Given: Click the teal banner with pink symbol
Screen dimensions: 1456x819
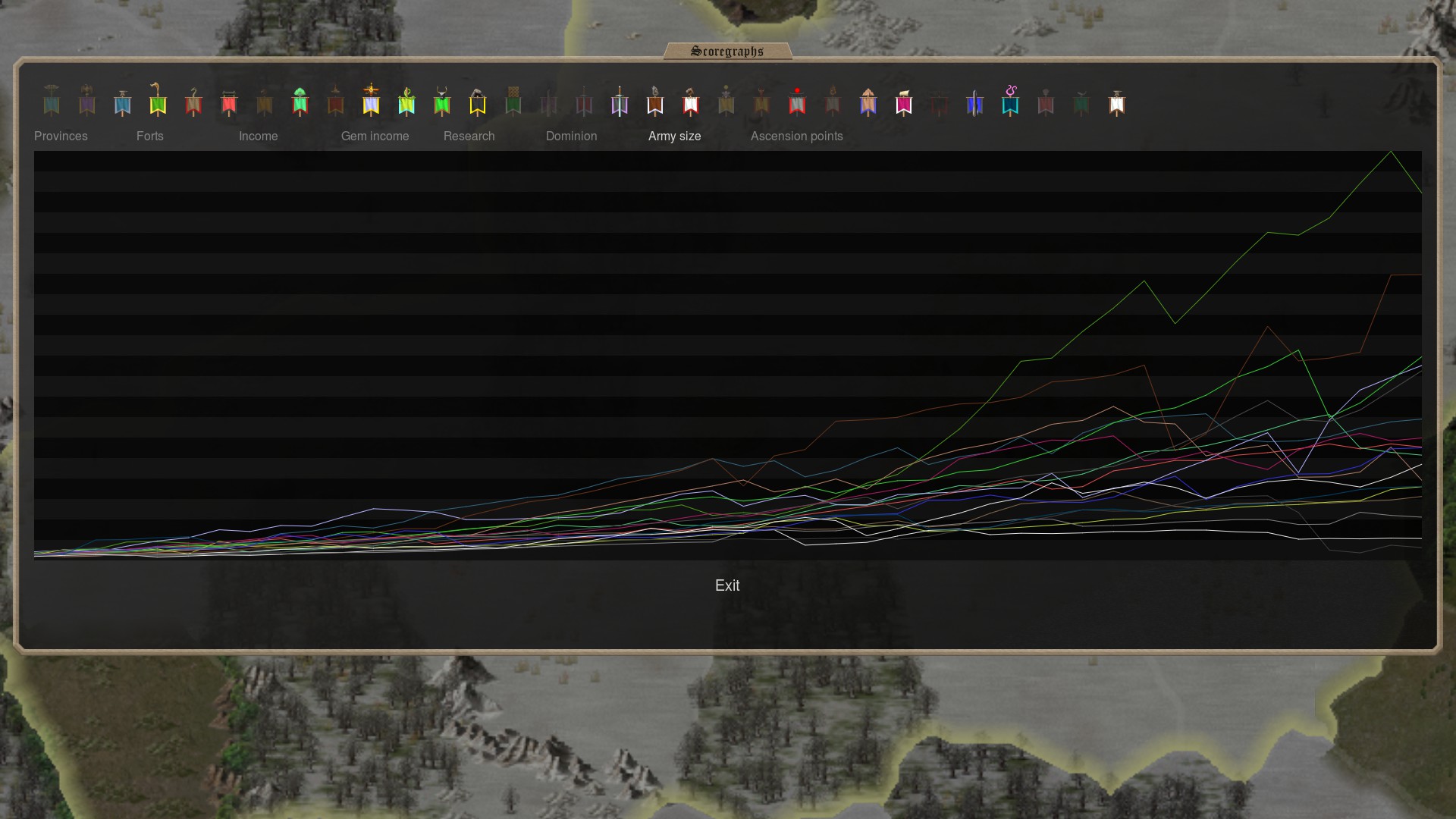Looking at the screenshot, I should point(1010,100).
